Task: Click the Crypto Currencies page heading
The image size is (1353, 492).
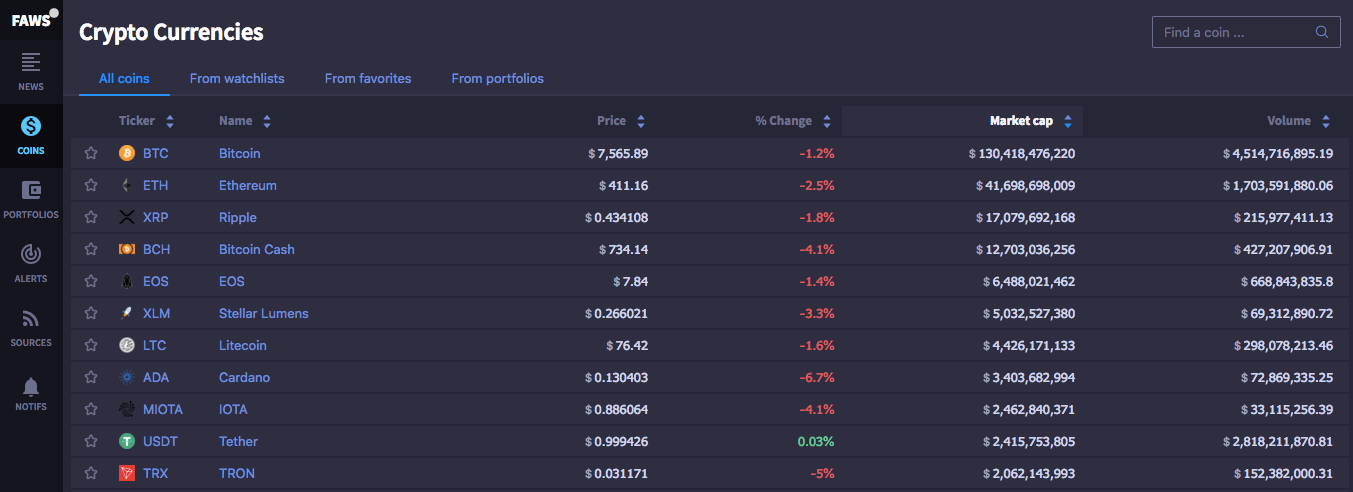Action: tap(171, 32)
